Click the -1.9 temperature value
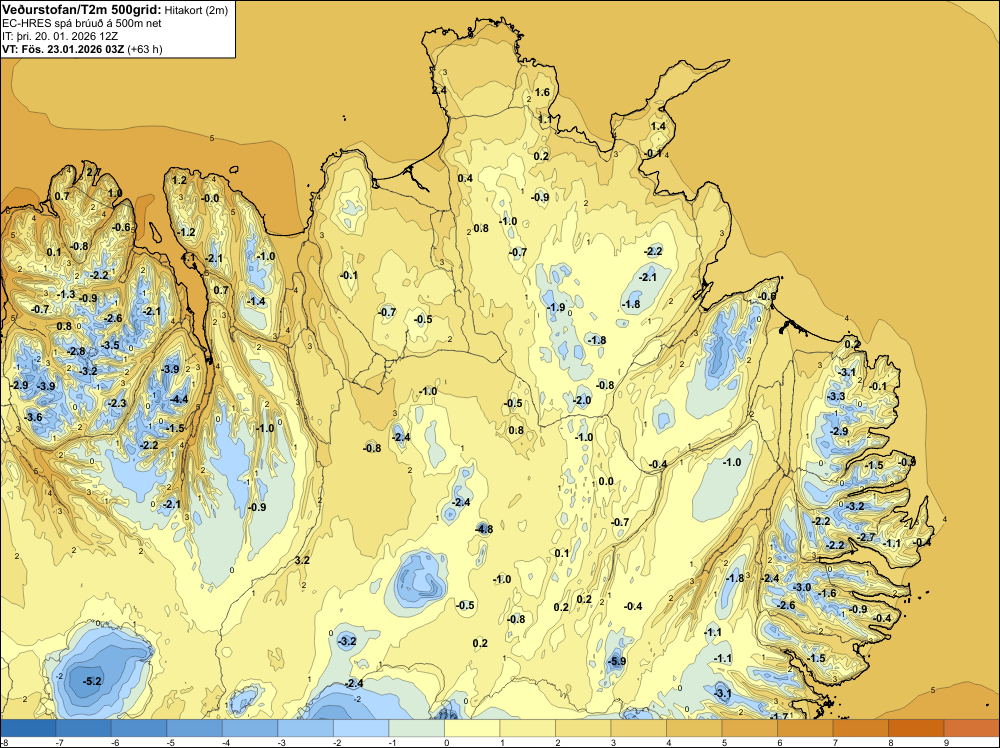1000x748 pixels. (555, 307)
